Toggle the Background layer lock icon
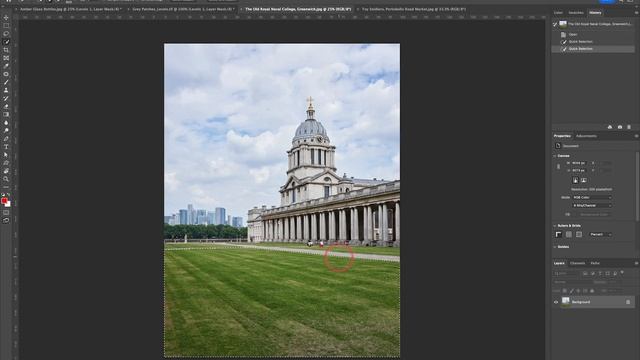The width and height of the screenshot is (640, 360). click(628, 302)
